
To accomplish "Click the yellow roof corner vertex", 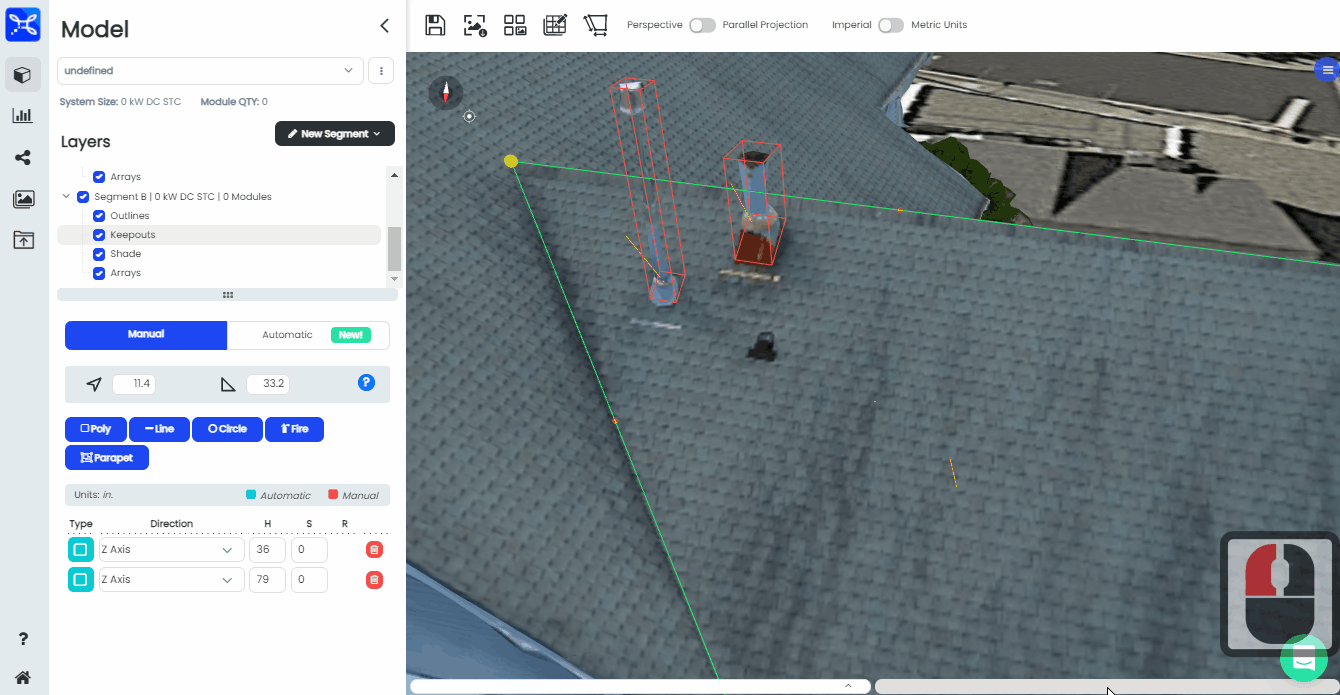I will pyautogui.click(x=511, y=161).
